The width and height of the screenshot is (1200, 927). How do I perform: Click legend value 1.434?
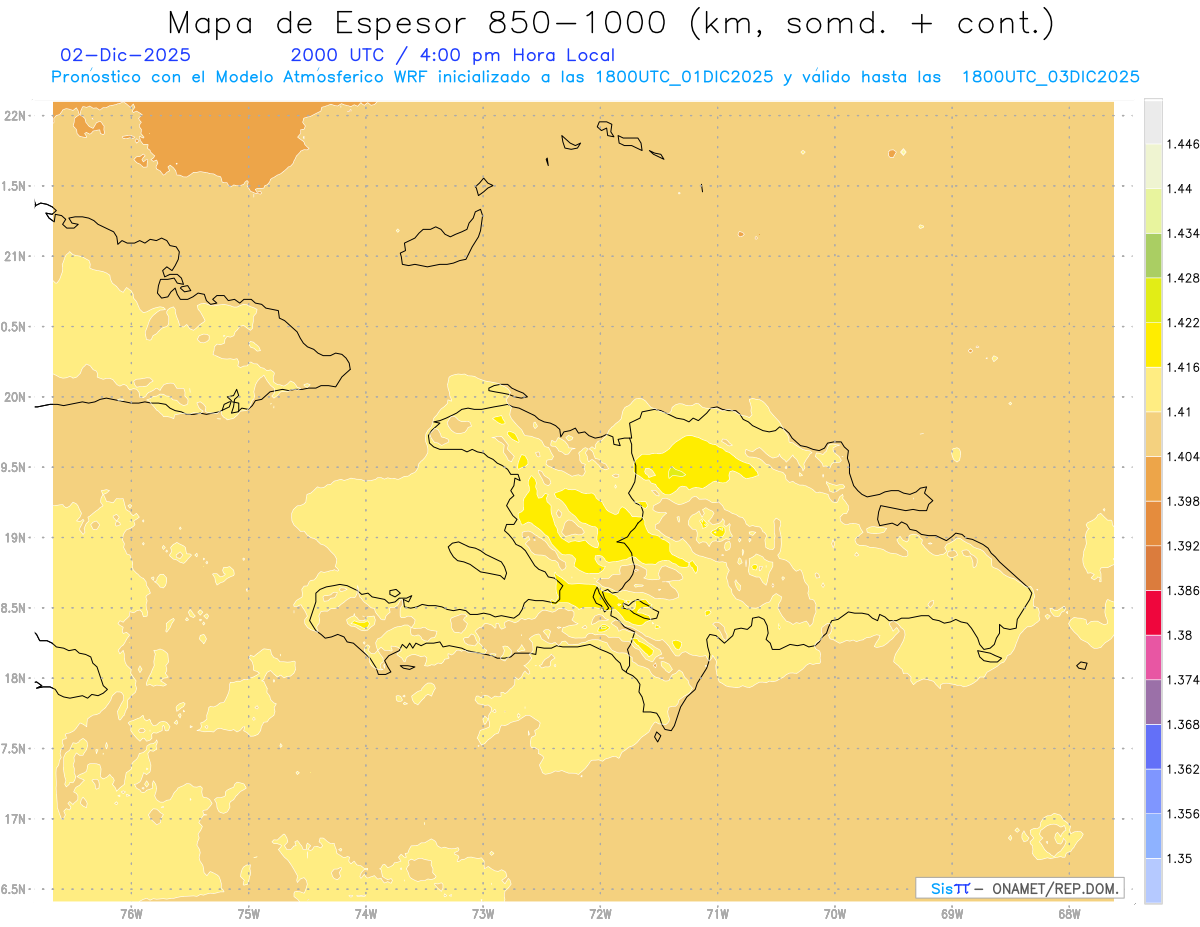(1181, 233)
